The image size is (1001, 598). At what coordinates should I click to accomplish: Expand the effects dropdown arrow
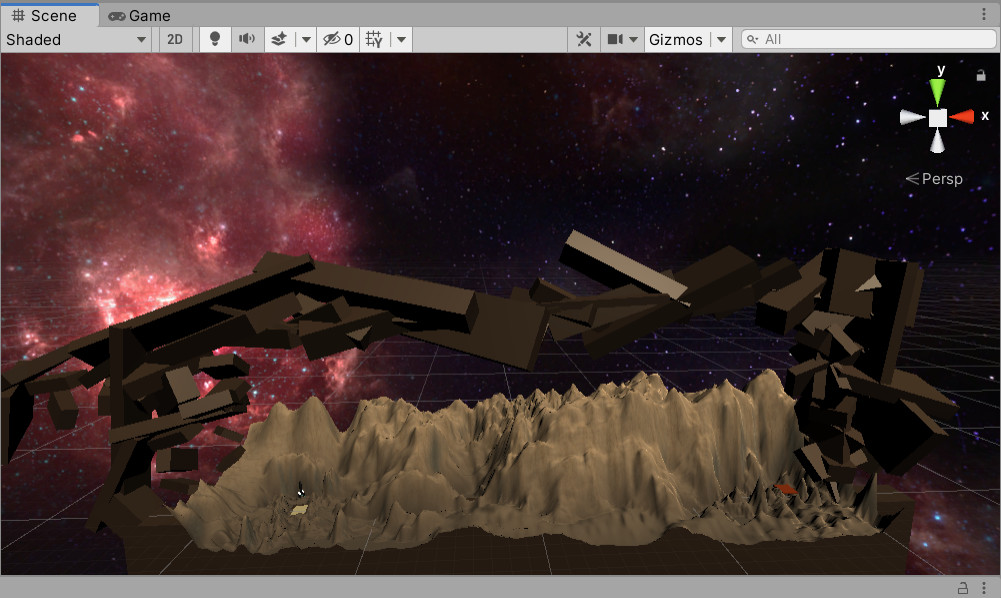click(306, 40)
